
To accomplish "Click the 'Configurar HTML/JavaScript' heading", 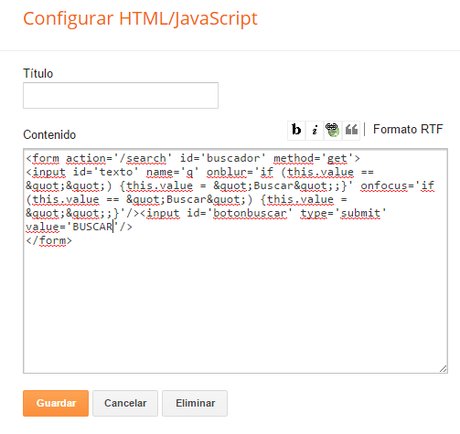I will coord(140,19).
